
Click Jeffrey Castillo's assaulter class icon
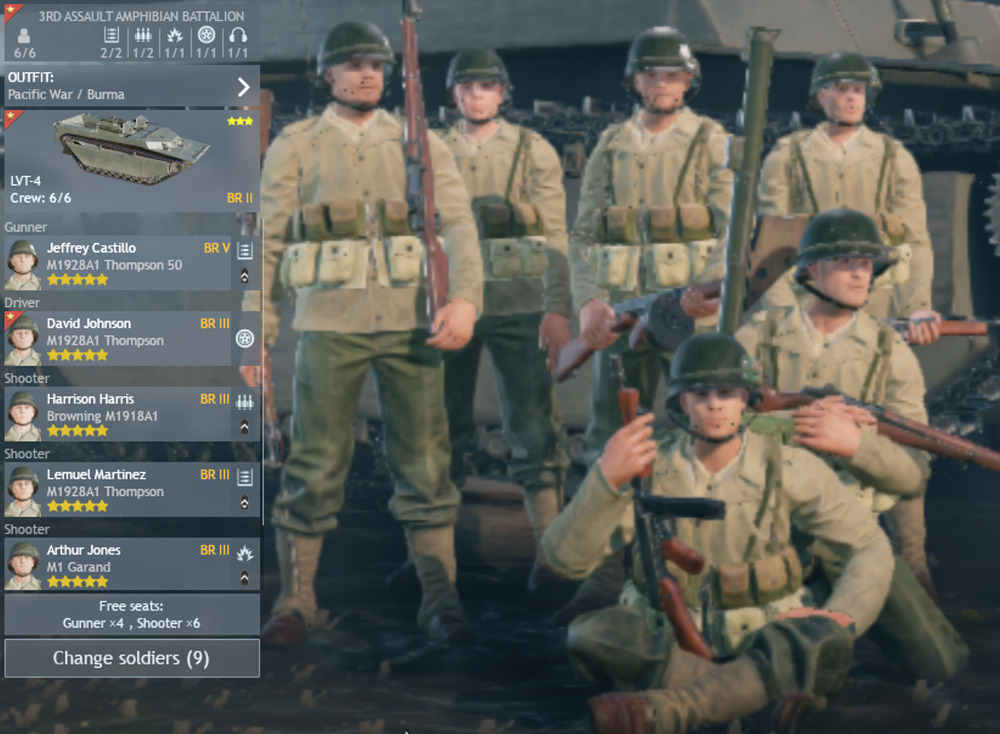tap(245, 251)
